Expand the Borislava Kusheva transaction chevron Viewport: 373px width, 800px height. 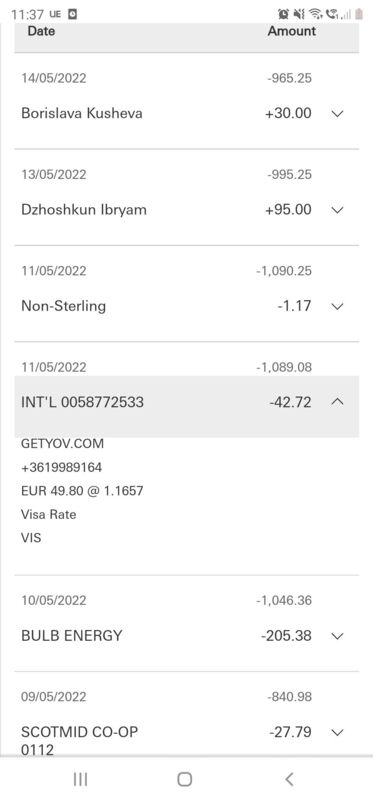337,113
